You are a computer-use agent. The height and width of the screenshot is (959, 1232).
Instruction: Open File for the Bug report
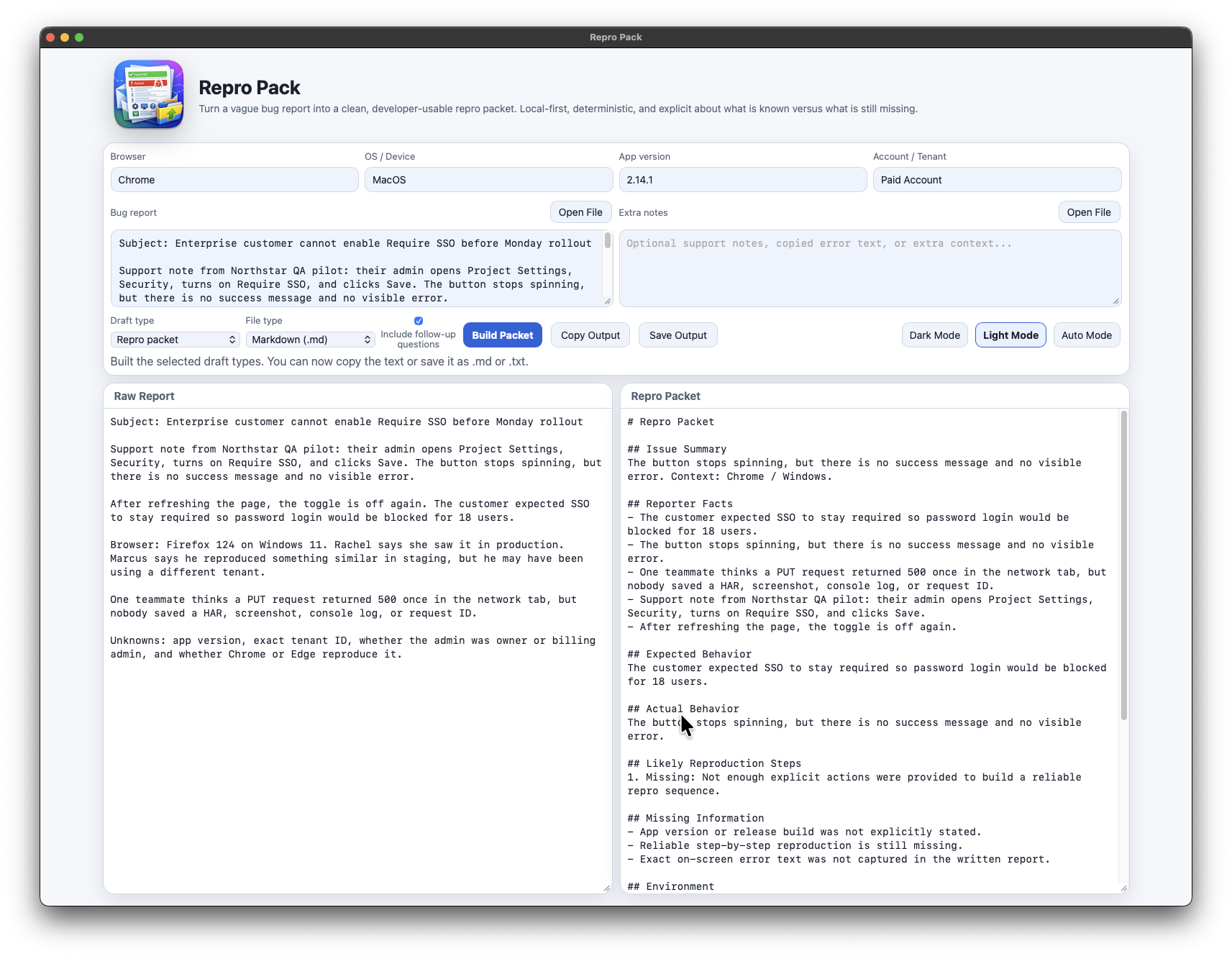click(x=581, y=212)
